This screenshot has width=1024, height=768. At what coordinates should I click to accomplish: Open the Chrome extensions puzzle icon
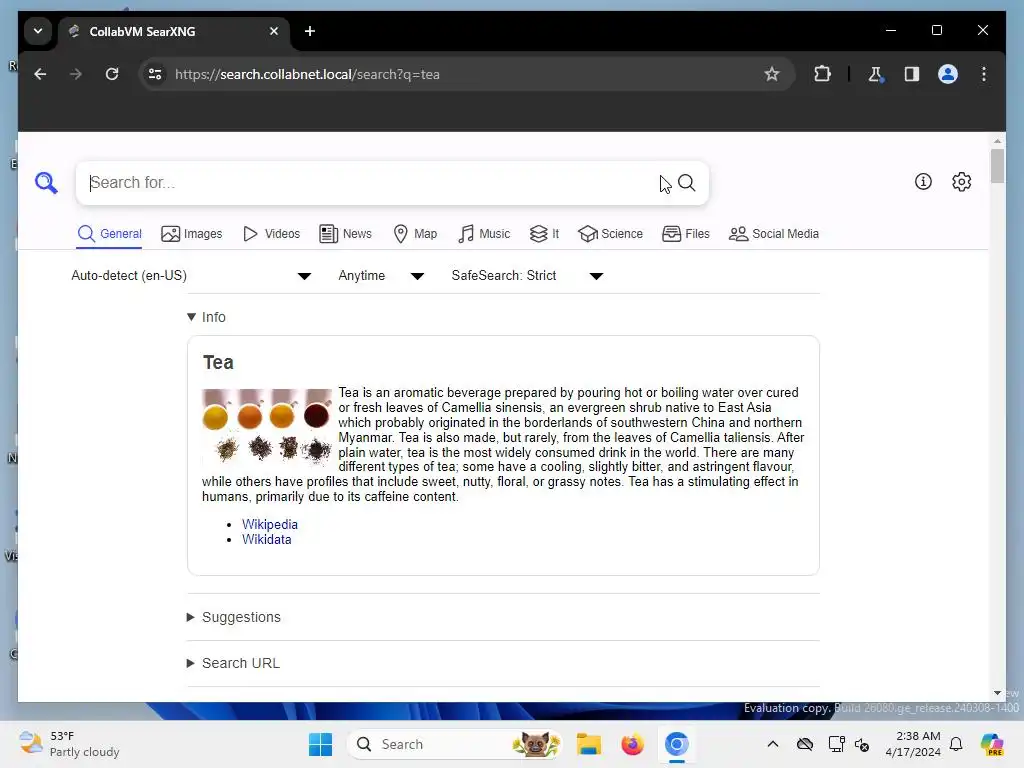click(x=822, y=74)
